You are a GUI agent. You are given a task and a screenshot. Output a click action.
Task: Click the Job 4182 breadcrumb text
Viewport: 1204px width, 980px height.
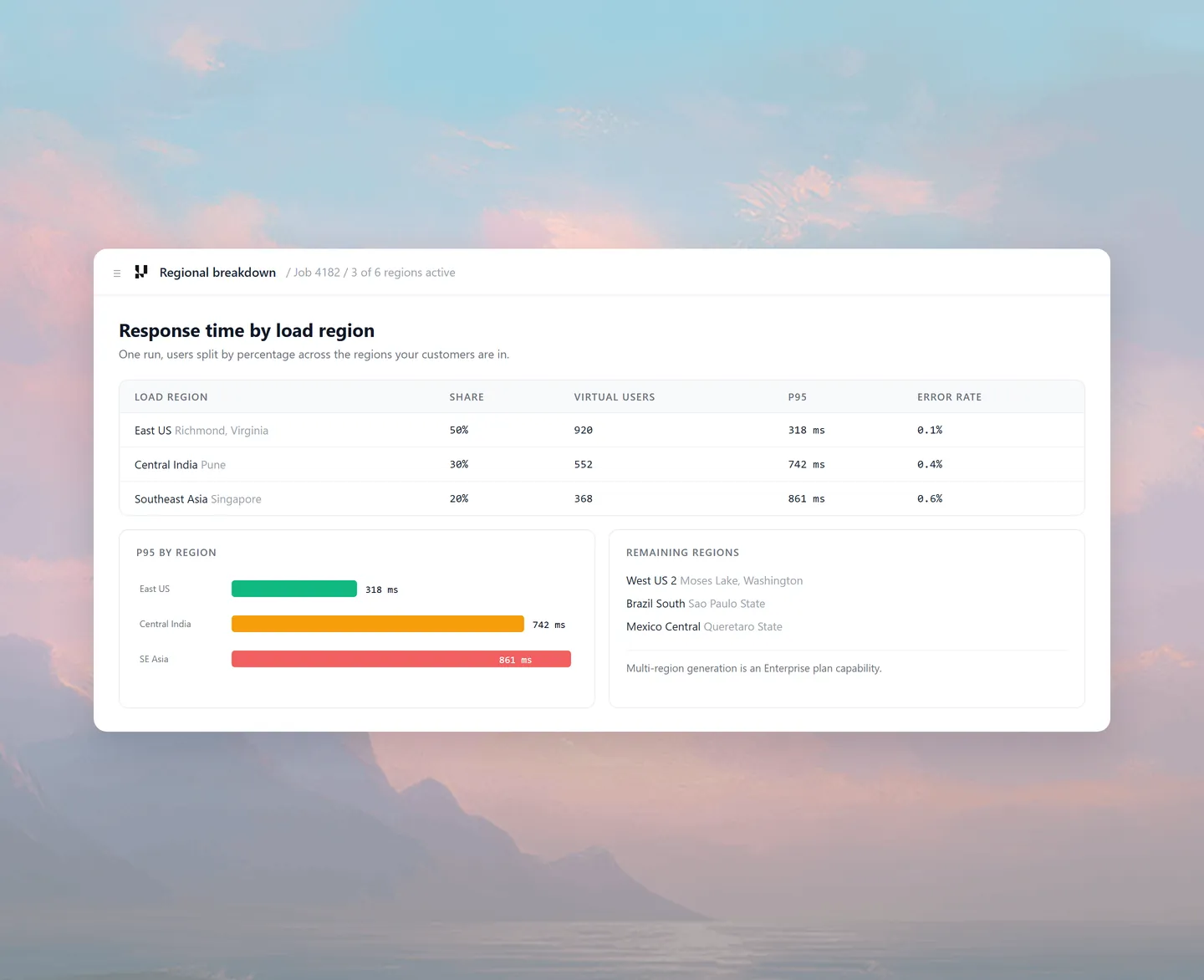click(317, 273)
